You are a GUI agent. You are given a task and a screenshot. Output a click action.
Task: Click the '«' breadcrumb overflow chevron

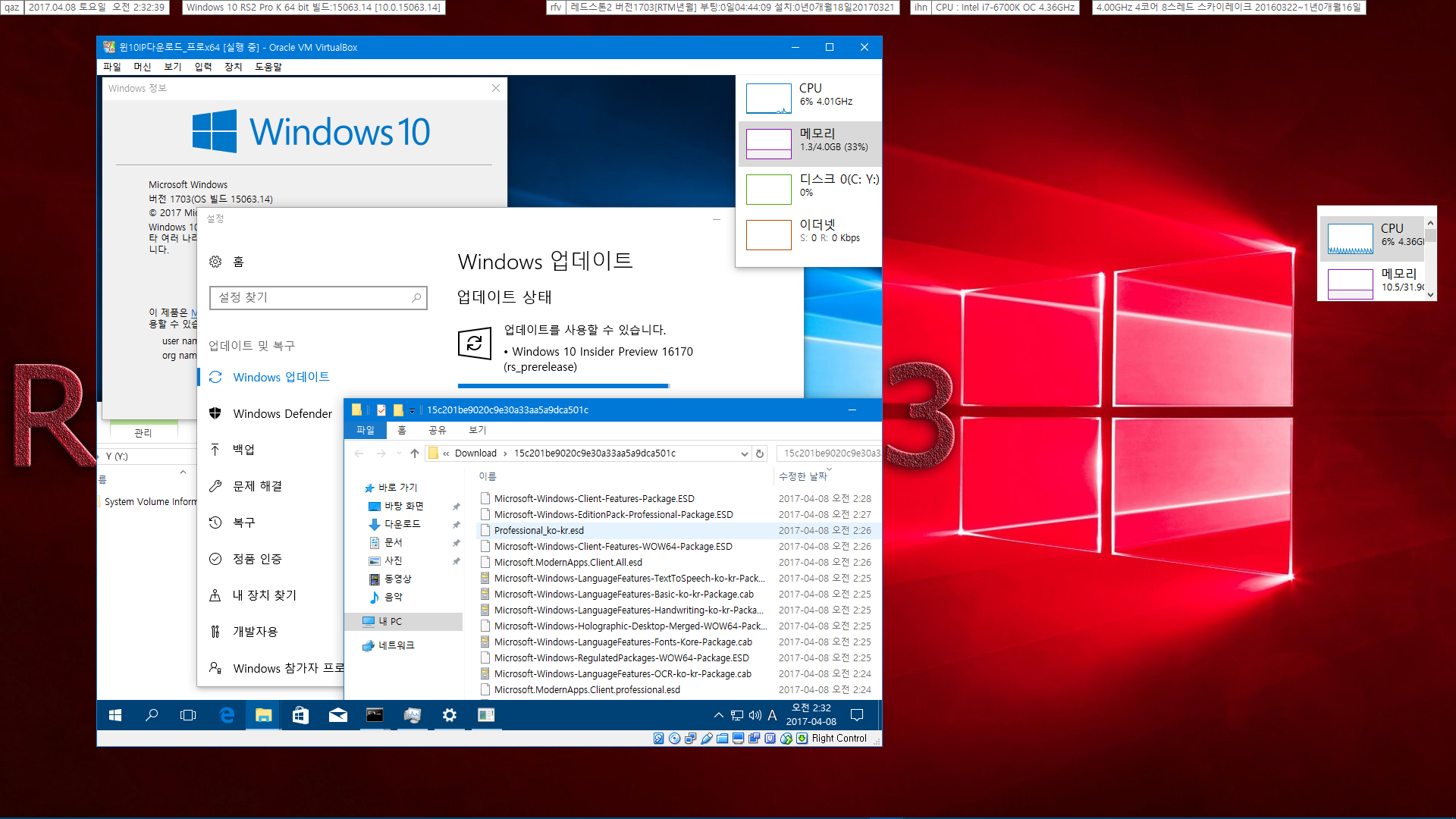[447, 453]
